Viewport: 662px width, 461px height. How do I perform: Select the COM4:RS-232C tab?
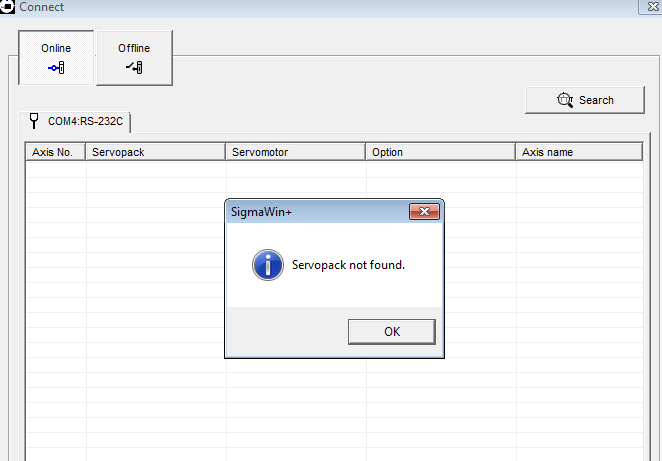click(x=75, y=122)
